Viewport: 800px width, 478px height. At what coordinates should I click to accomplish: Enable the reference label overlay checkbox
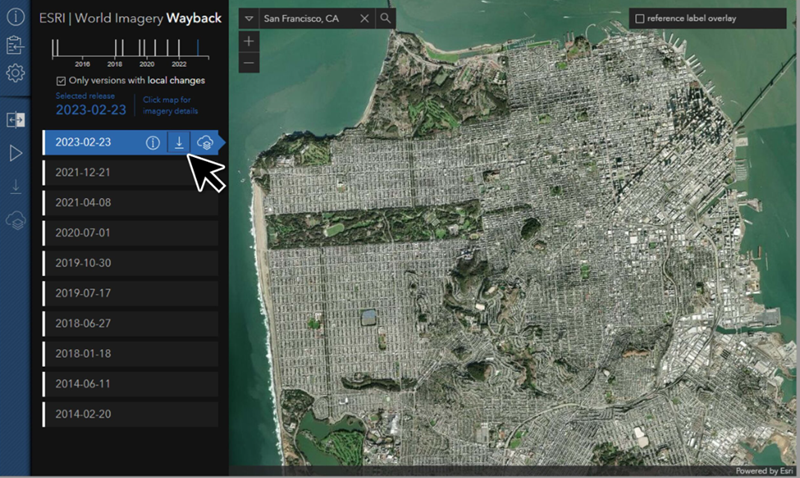point(639,18)
